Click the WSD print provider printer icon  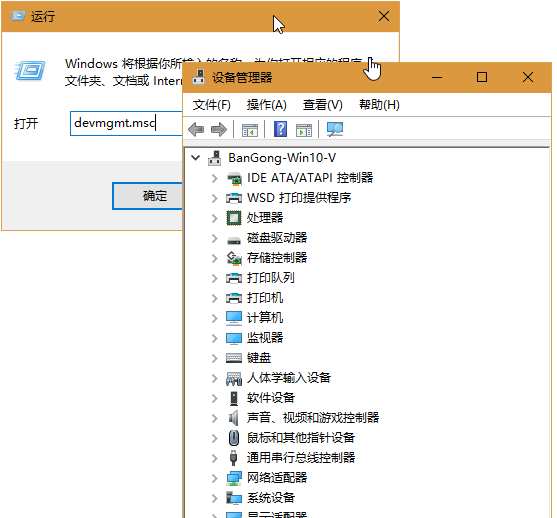point(234,198)
